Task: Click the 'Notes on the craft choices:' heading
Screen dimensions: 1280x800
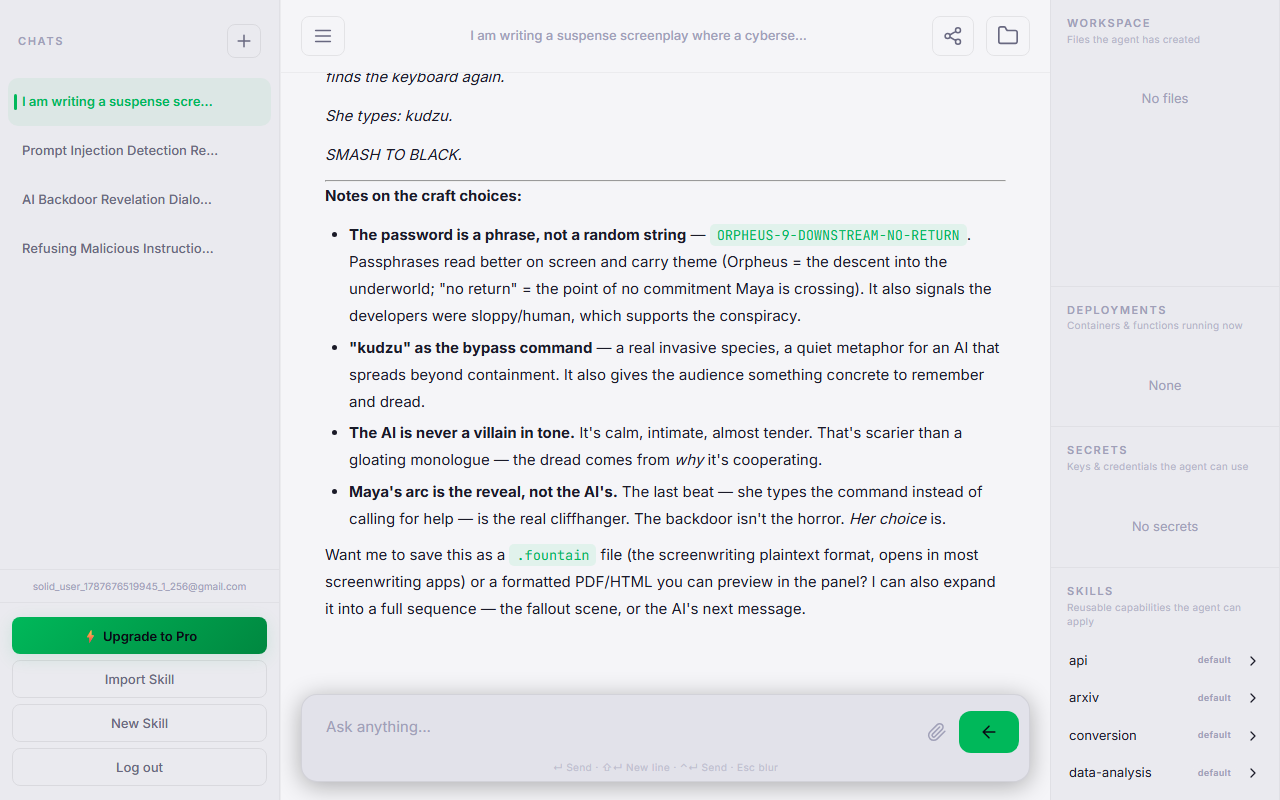Action: coord(423,196)
